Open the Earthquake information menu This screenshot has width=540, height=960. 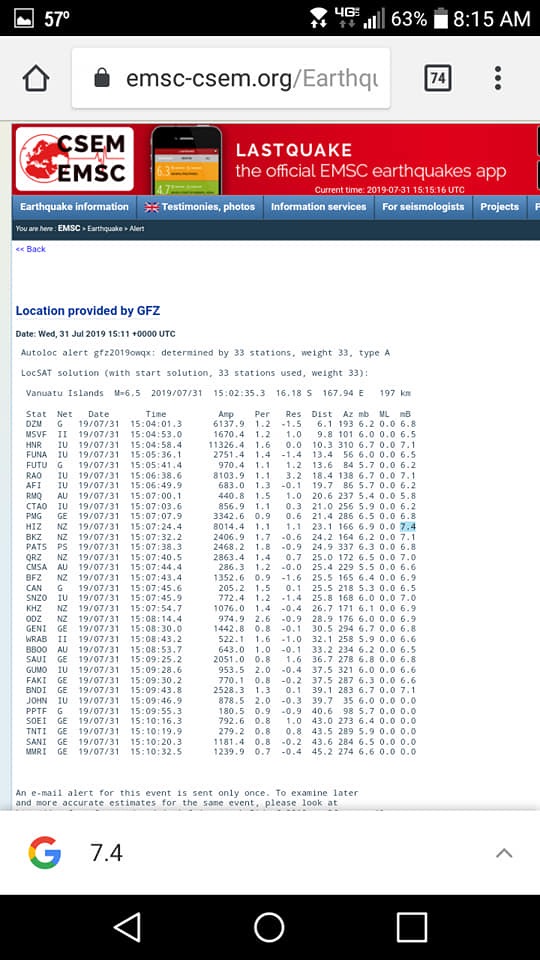tap(74, 207)
